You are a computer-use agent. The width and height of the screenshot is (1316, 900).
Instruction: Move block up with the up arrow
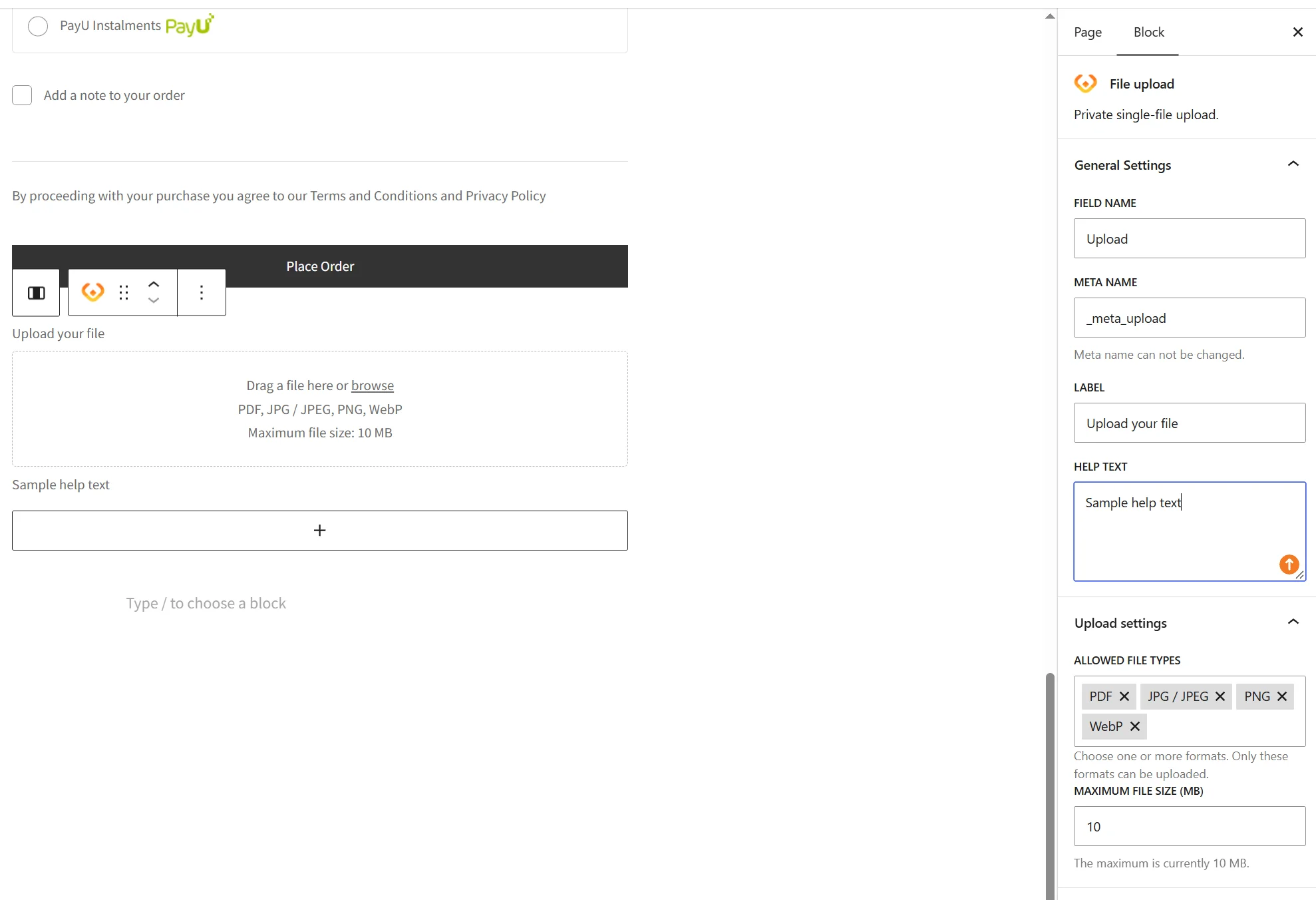pos(154,284)
